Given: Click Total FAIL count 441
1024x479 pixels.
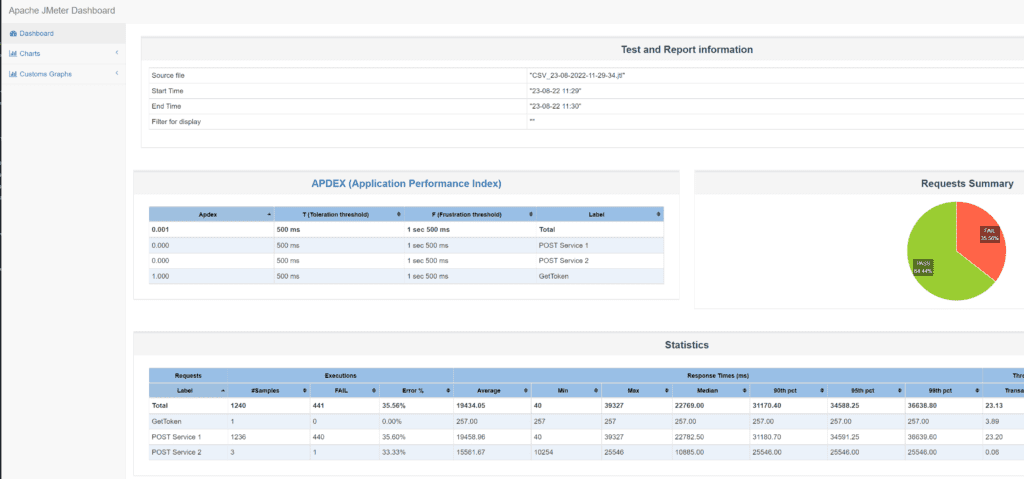Looking at the screenshot, I should 319,405.
